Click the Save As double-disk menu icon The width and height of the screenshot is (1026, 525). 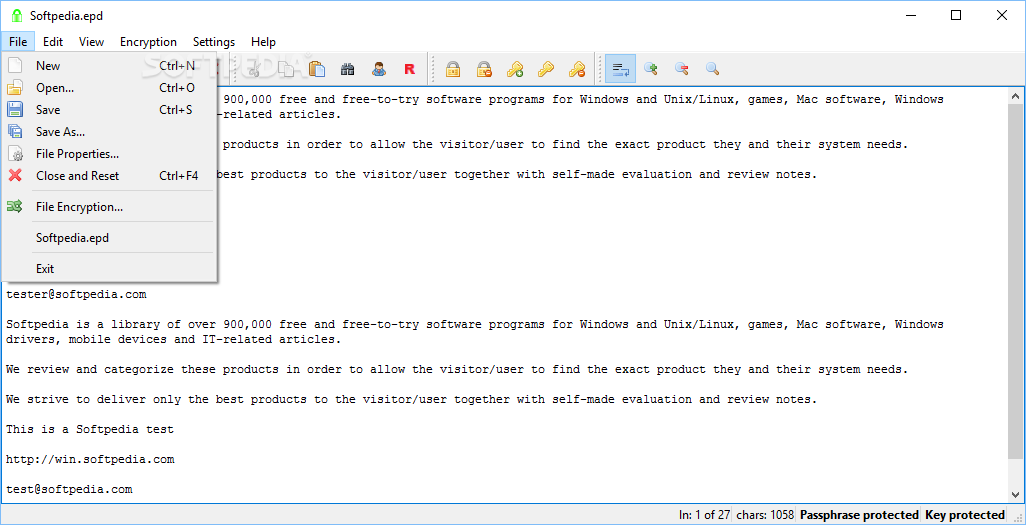click(14, 132)
